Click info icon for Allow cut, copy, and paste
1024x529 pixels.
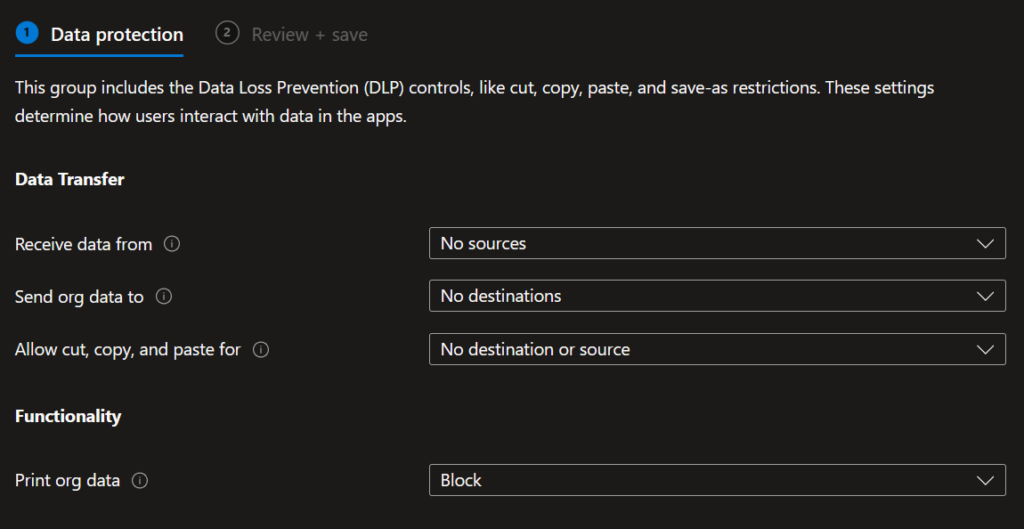pyautogui.click(x=261, y=350)
